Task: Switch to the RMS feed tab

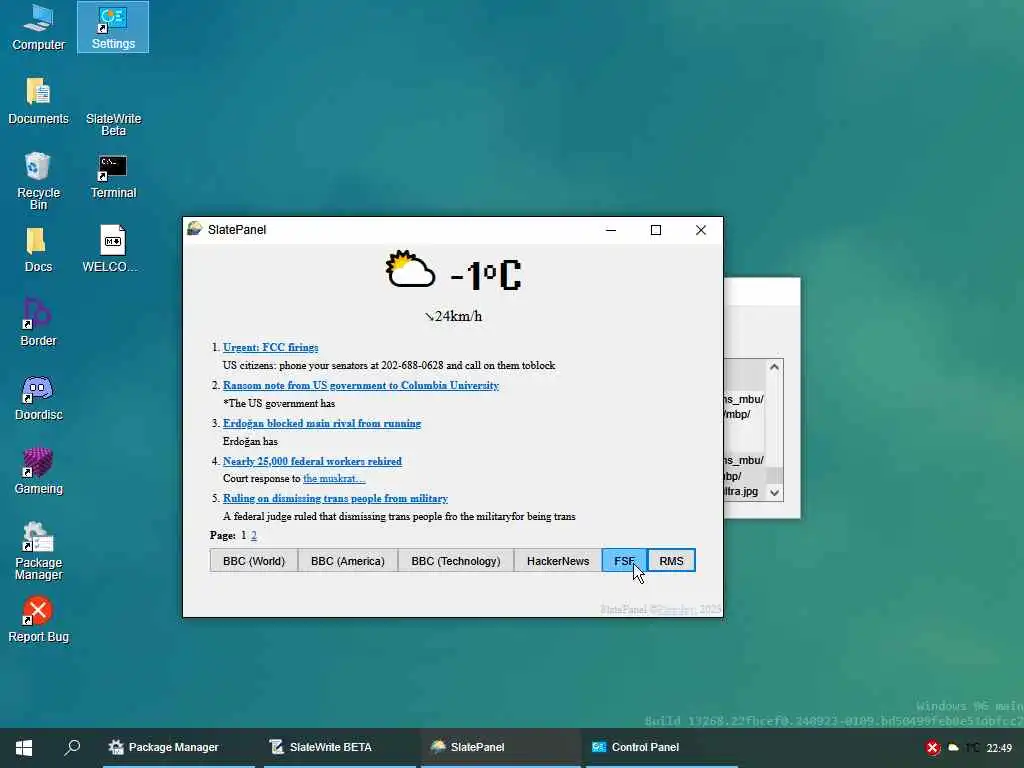Action: (671, 561)
